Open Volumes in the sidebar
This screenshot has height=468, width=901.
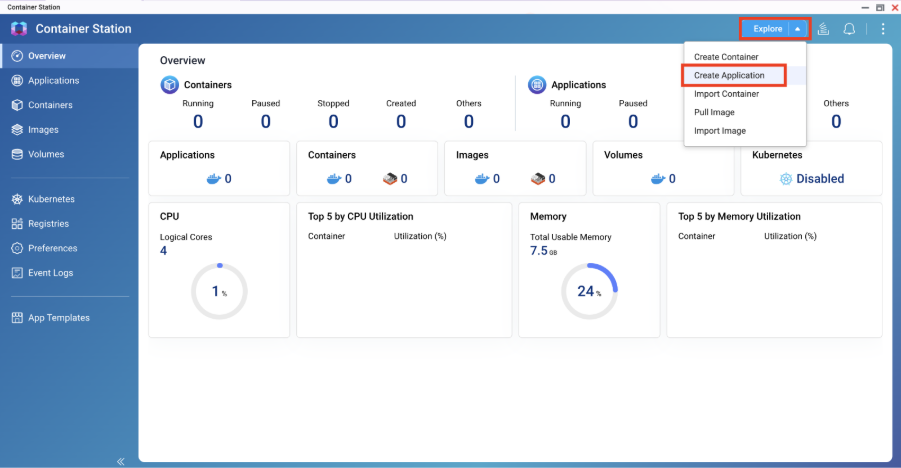70,154
